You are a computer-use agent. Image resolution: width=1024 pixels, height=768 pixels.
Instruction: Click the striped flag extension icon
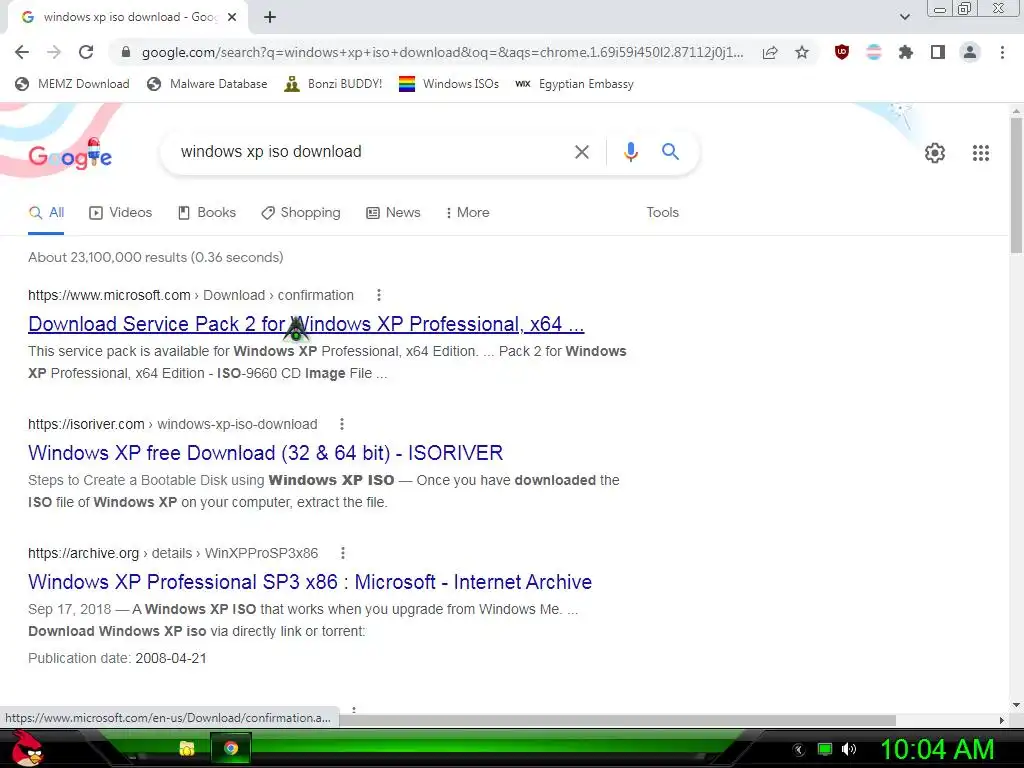[x=874, y=52]
